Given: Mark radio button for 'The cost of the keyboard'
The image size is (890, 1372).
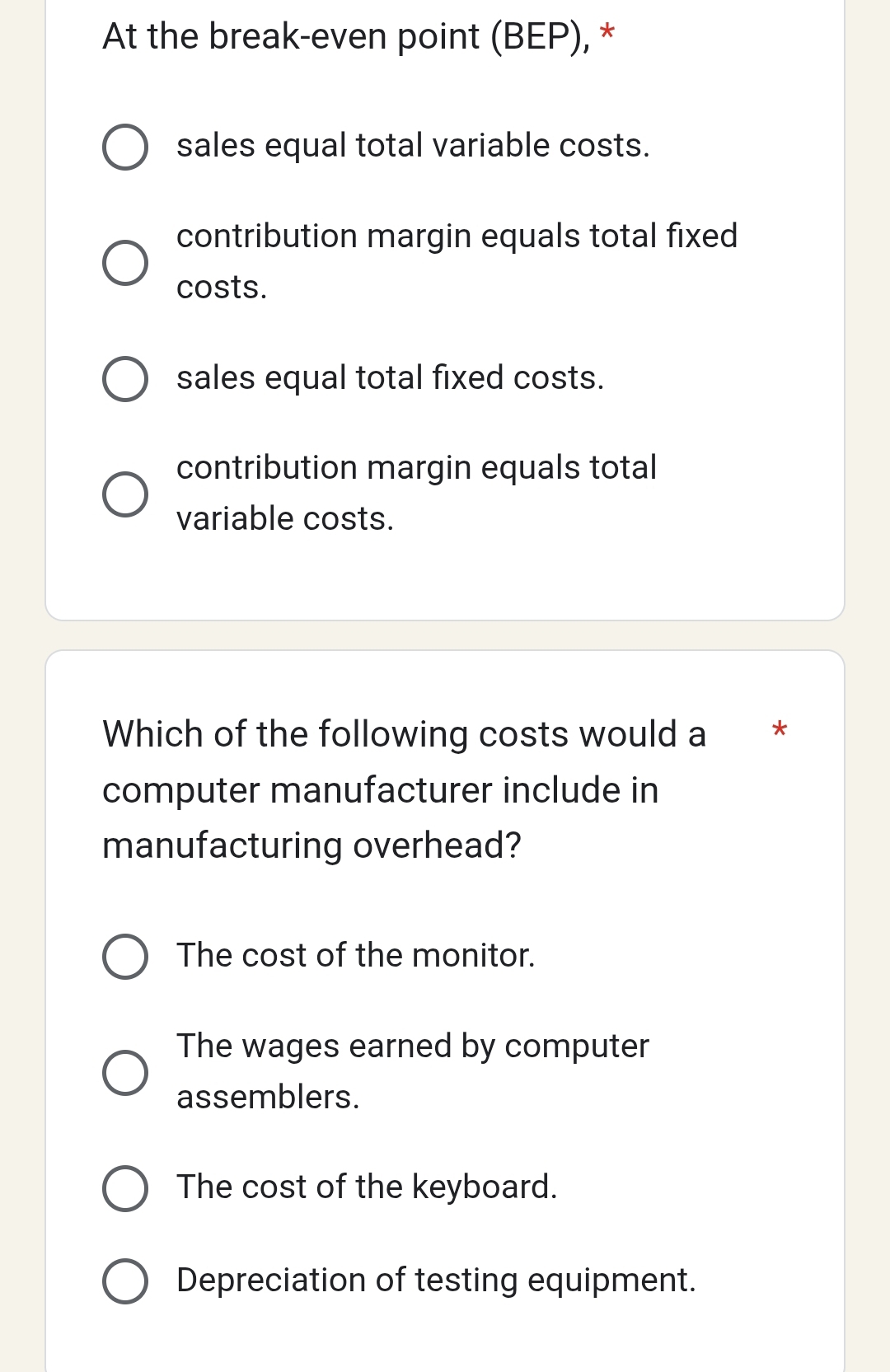Looking at the screenshot, I should (125, 1188).
